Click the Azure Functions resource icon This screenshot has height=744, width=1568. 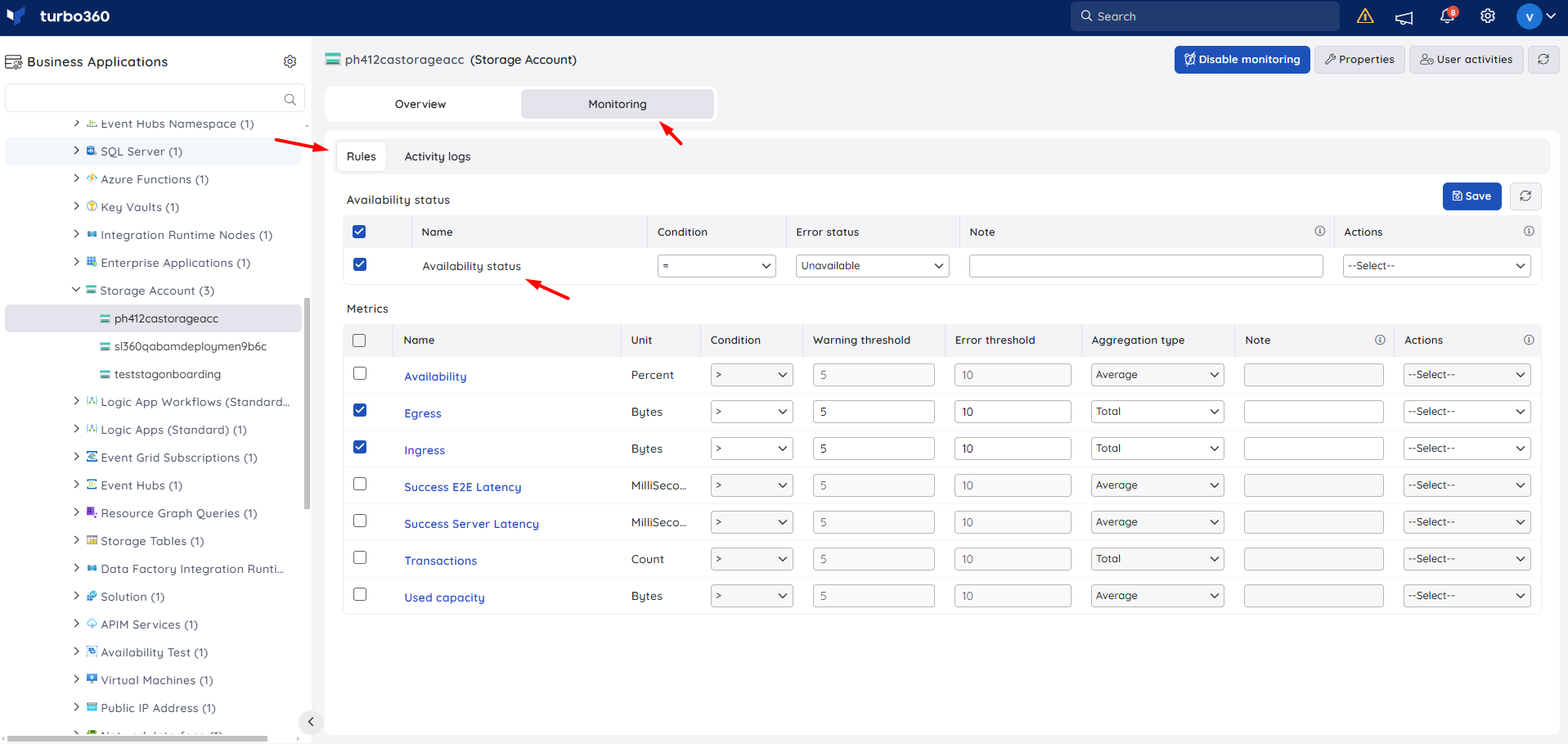92,178
